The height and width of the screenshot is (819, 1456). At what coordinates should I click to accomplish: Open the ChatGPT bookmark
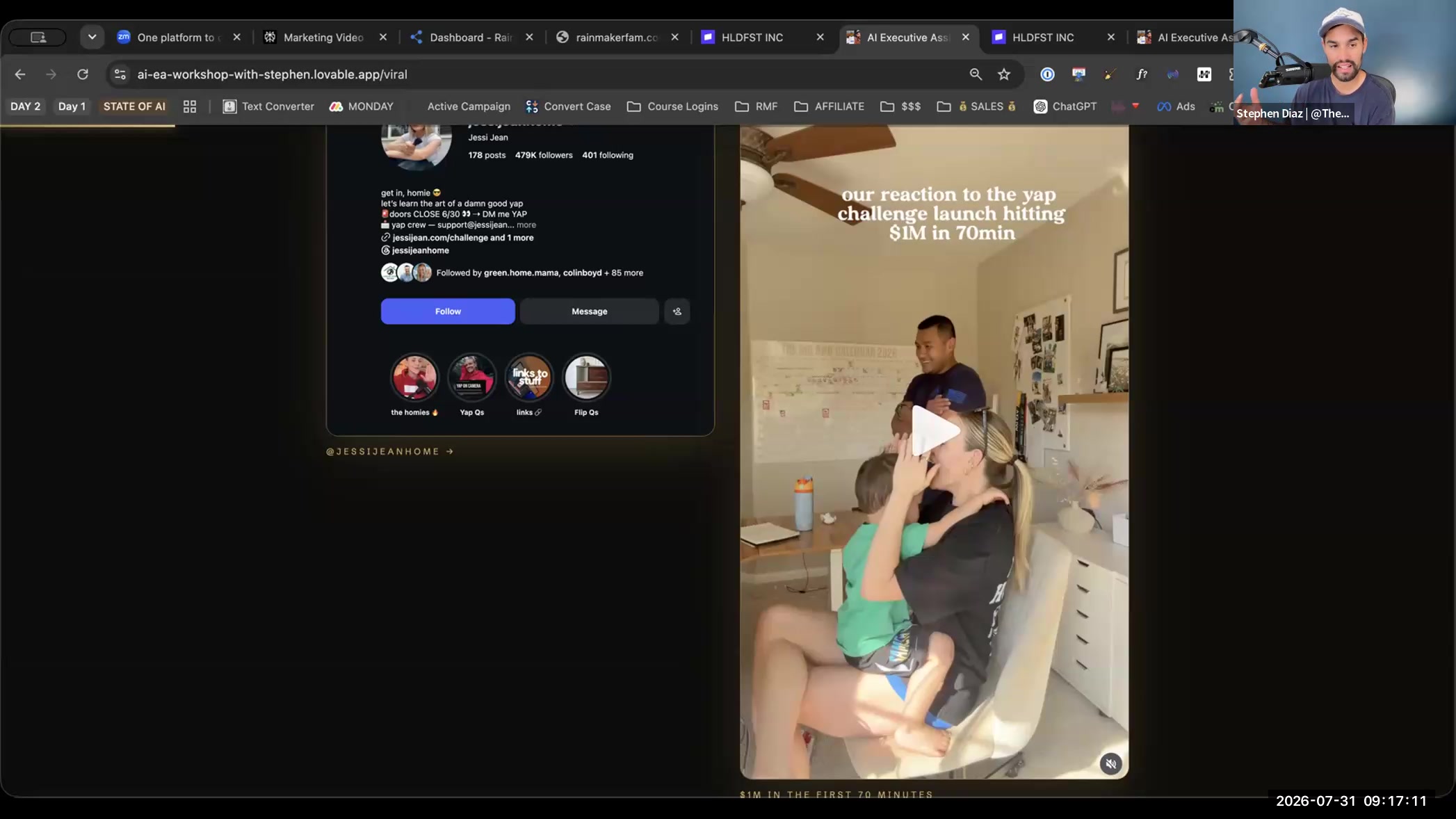point(1065,106)
